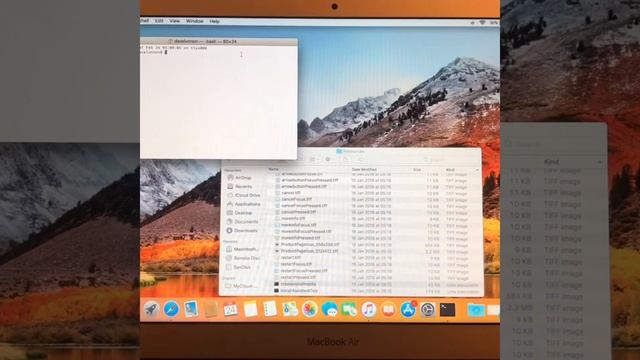Open Photos app in the Dock
Image resolution: width=640 pixels, height=360 pixels.
click(x=309, y=309)
